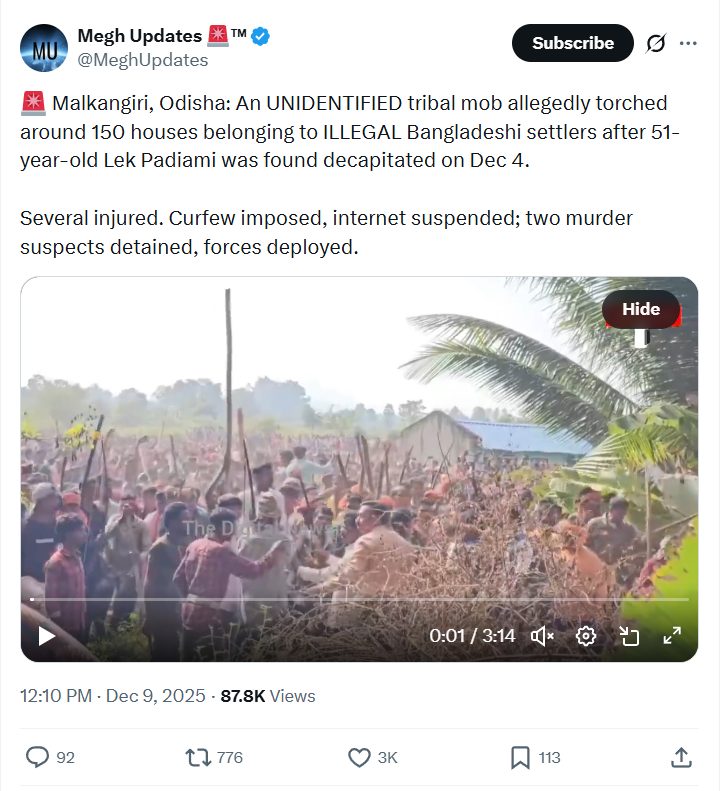
Task: Open the three-dot more options menu
Action: click(x=688, y=43)
